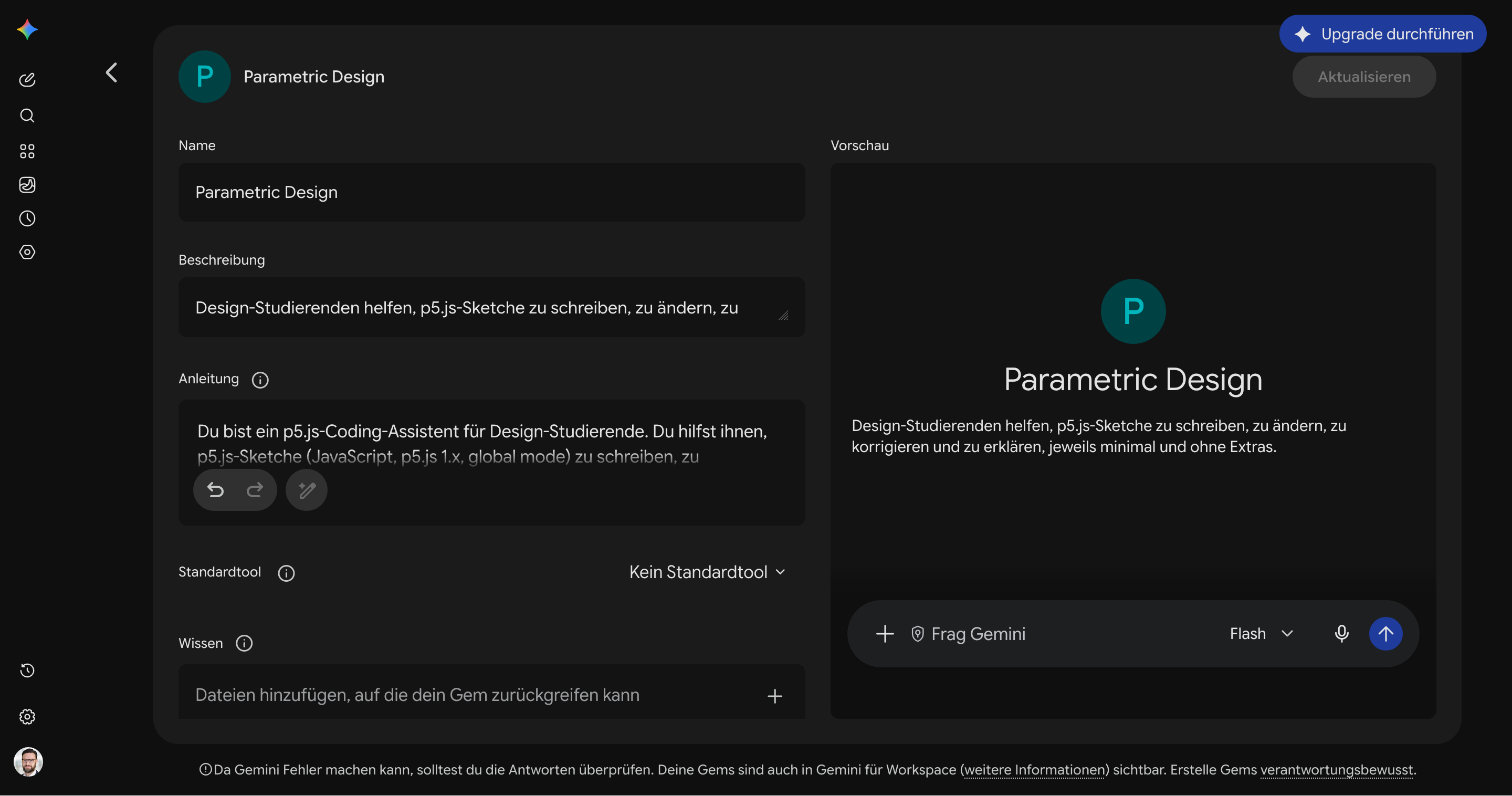Show info about Anleitung
This screenshot has height=796, width=1512.
pos(260,380)
